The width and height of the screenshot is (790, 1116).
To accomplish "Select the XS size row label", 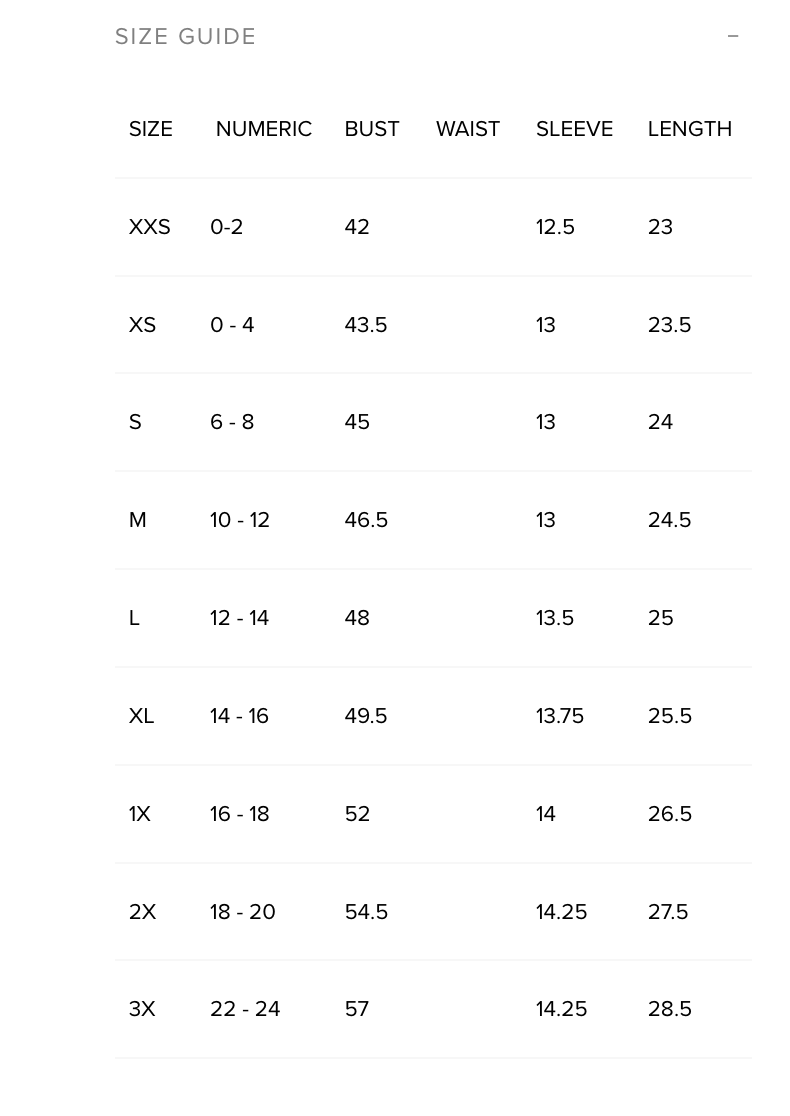I will click(143, 325).
